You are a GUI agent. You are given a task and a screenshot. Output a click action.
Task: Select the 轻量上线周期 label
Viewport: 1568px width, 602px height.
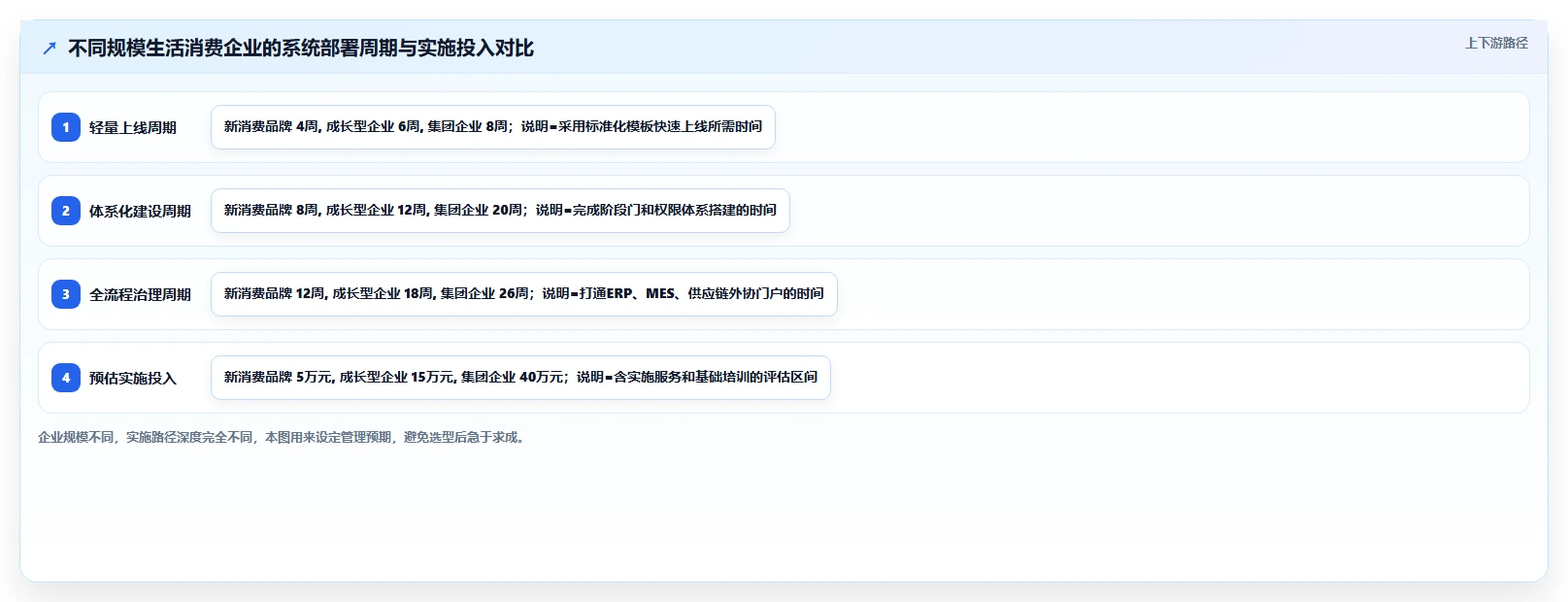click(x=133, y=127)
